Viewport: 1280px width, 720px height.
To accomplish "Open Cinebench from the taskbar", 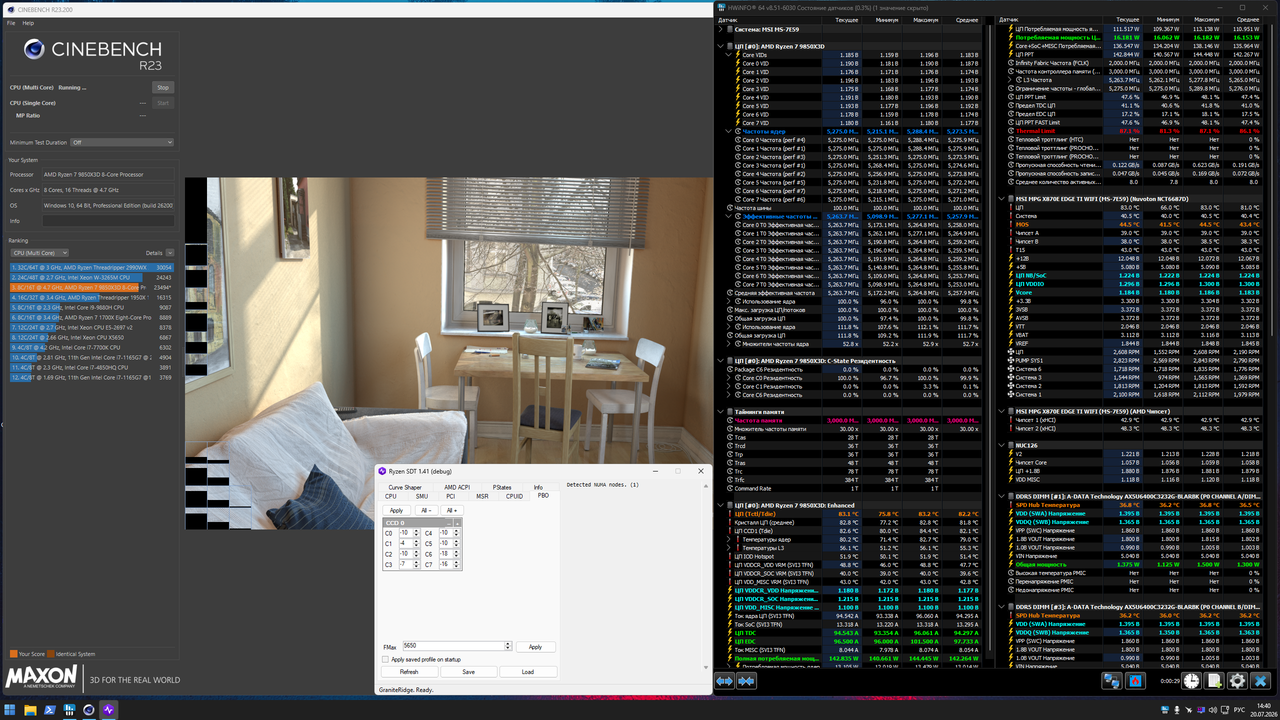I will pyautogui.click(x=87, y=709).
